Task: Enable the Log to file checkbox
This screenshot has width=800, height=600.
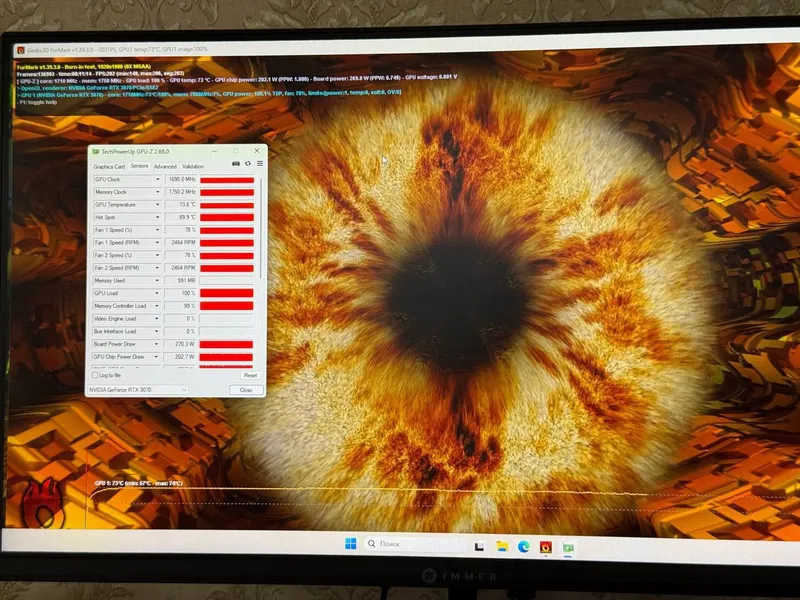Action: coord(95,375)
